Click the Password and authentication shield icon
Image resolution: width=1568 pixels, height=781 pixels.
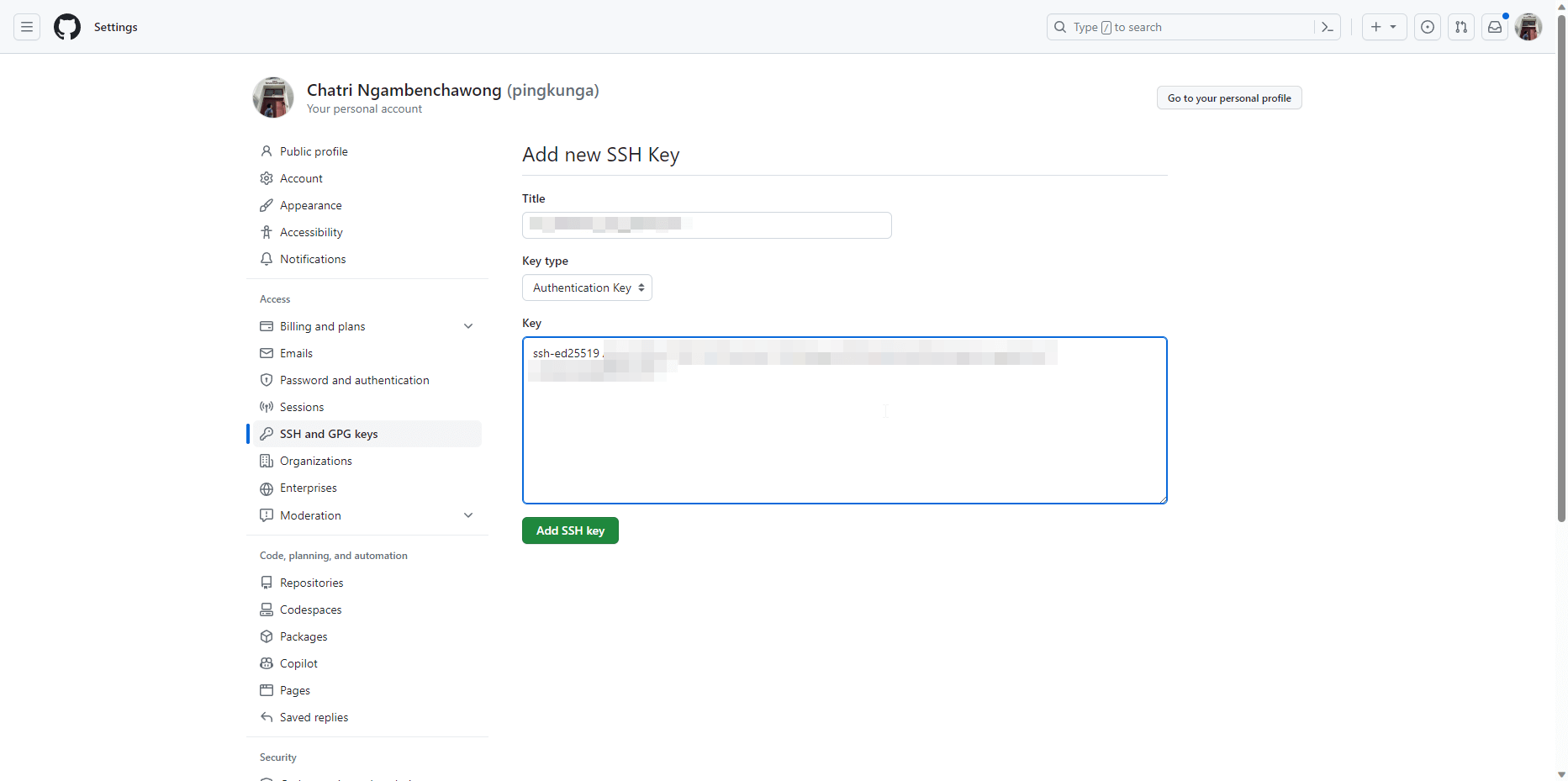click(x=267, y=380)
